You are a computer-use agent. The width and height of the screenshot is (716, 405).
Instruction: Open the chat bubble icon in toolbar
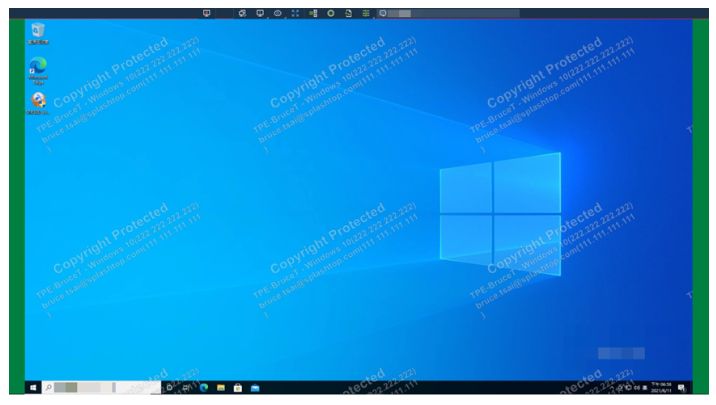(383, 13)
